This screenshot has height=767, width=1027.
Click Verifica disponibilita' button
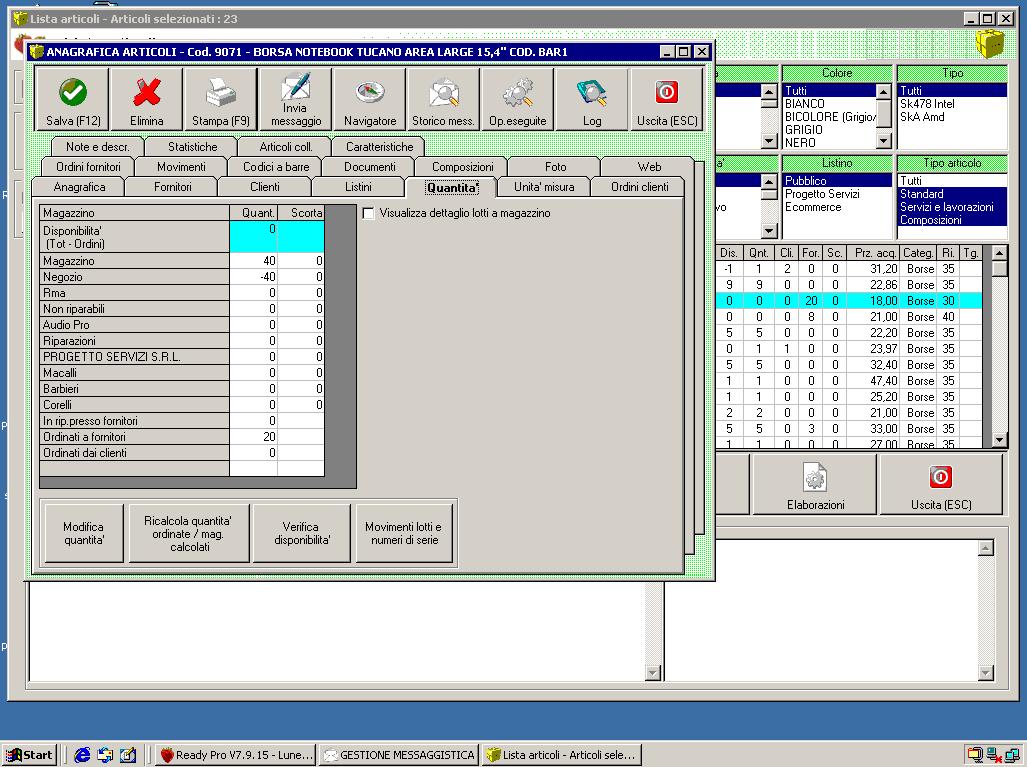pyautogui.click(x=301, y=533)
